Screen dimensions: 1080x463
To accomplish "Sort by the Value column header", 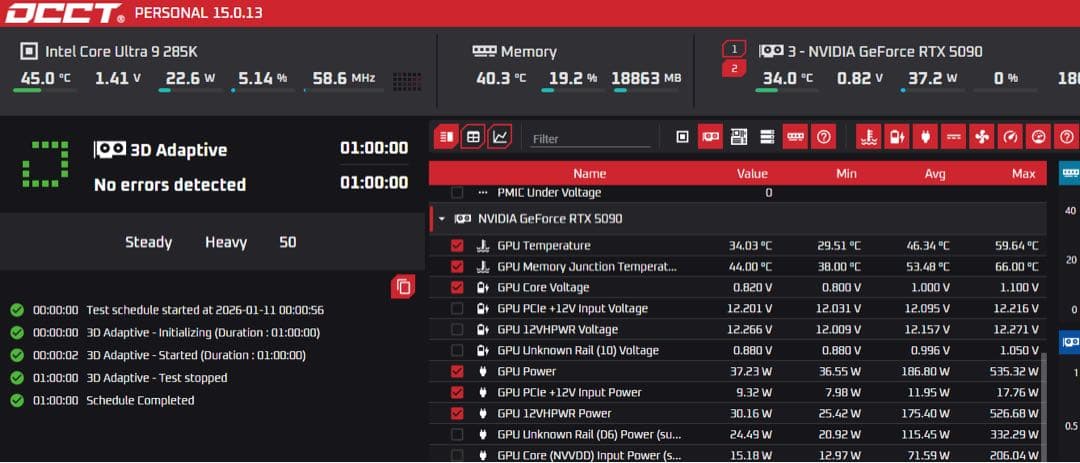I will click(x=751, y=174).
